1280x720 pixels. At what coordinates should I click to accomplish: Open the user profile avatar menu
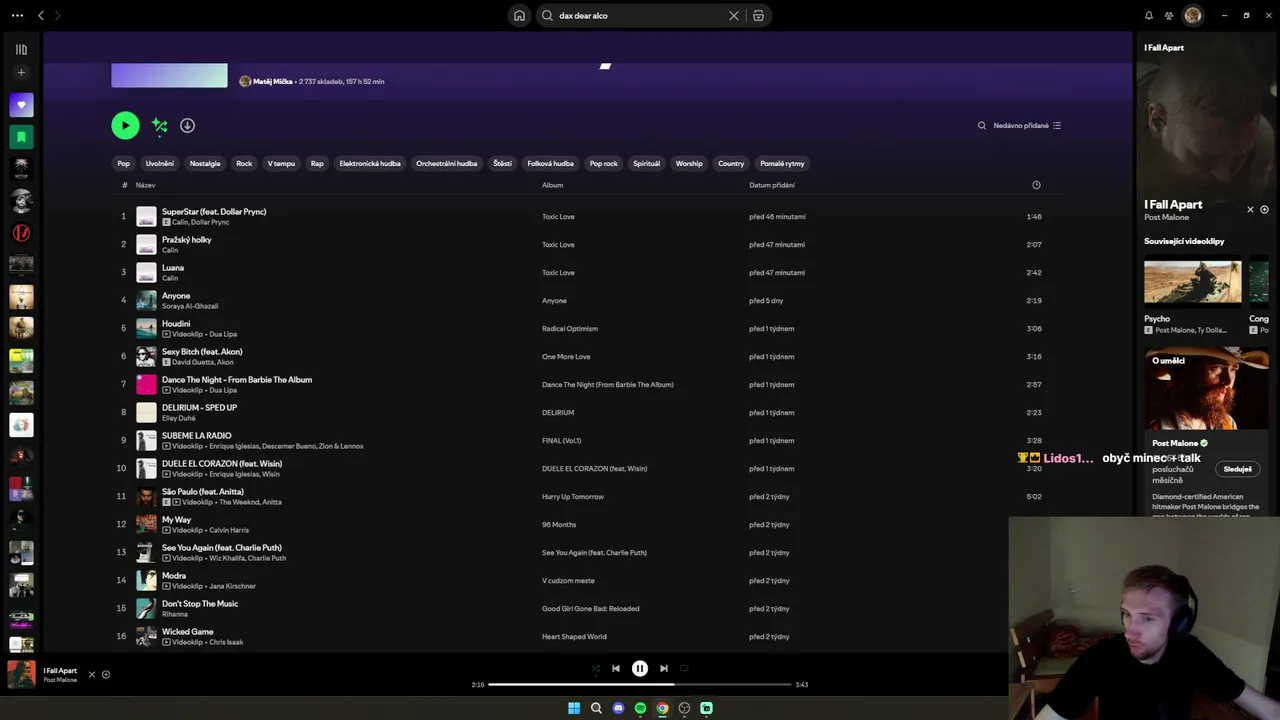[1192, 15]
